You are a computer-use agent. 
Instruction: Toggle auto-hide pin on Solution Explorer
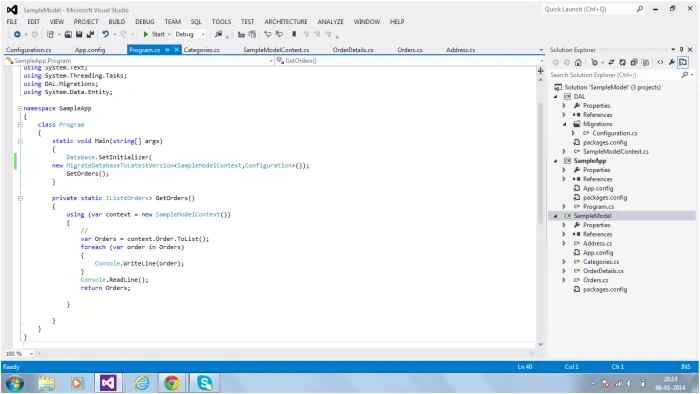point(682,50)
